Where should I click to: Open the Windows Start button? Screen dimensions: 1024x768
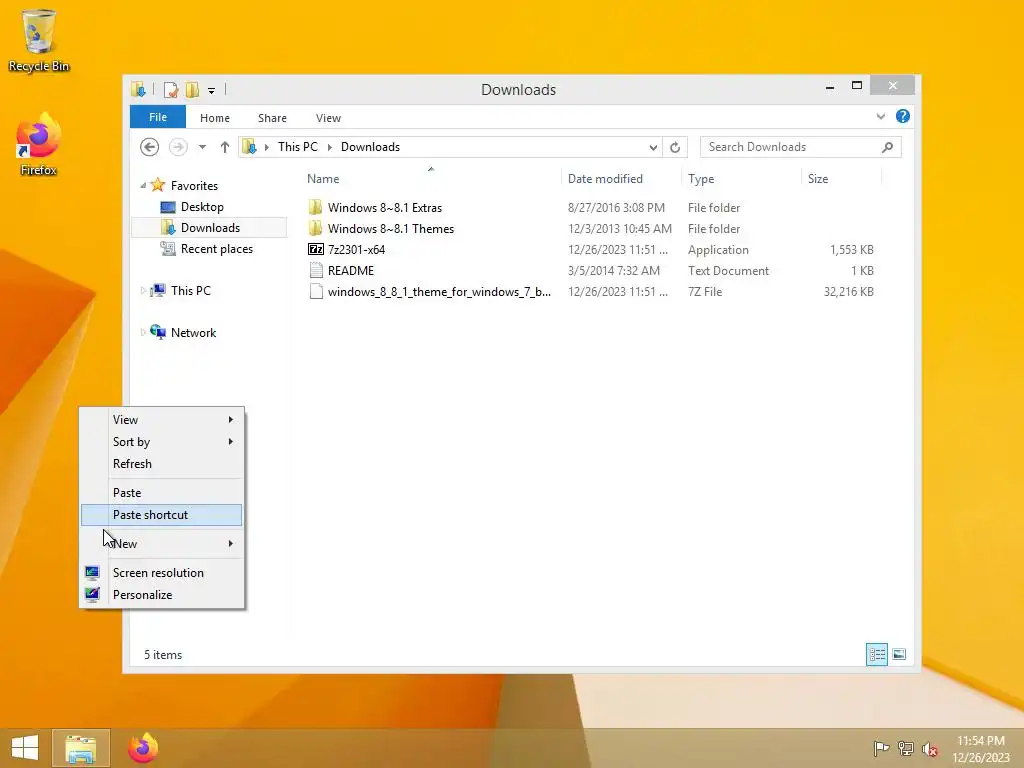click(25, 748)
